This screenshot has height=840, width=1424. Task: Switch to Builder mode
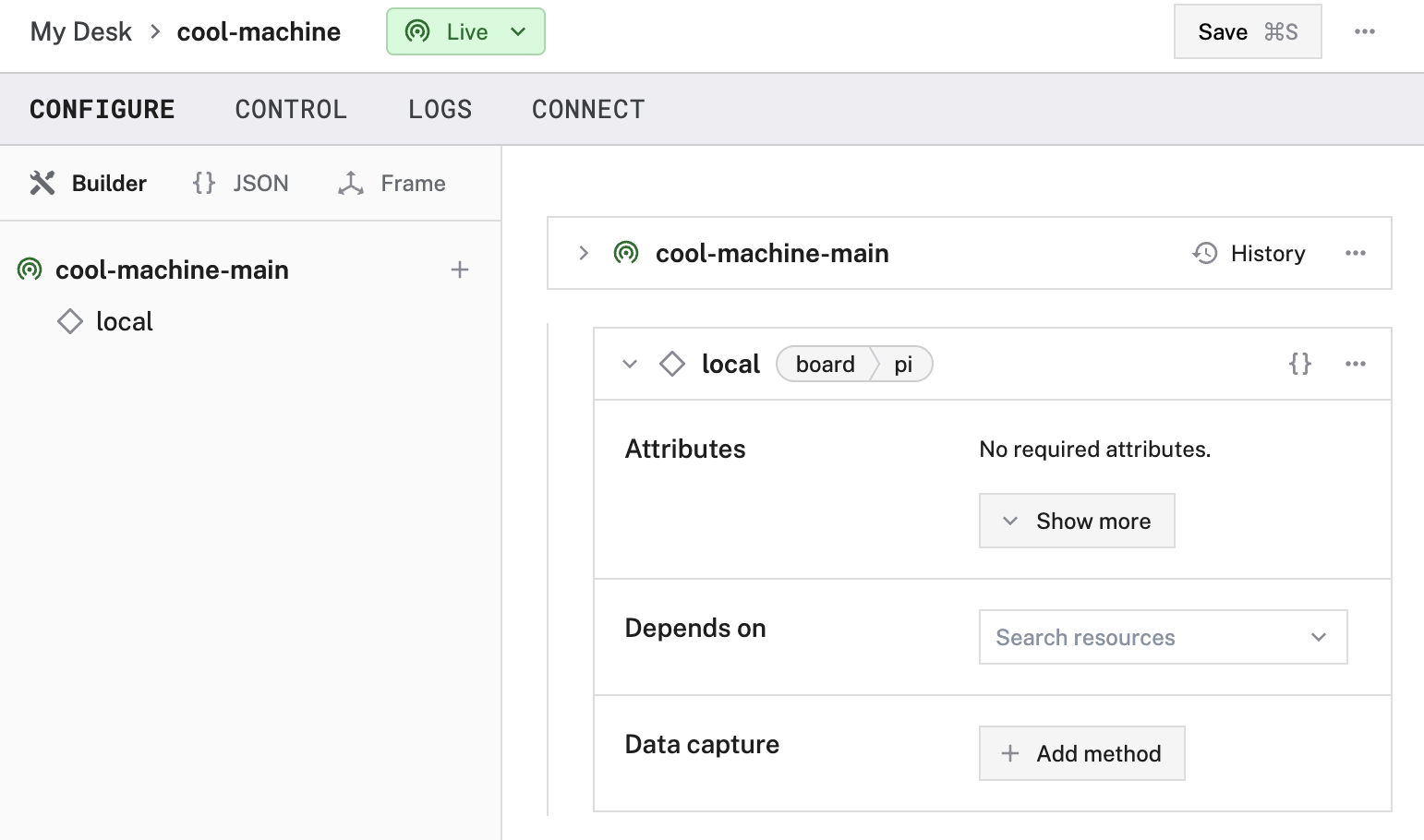pos(89,183)
